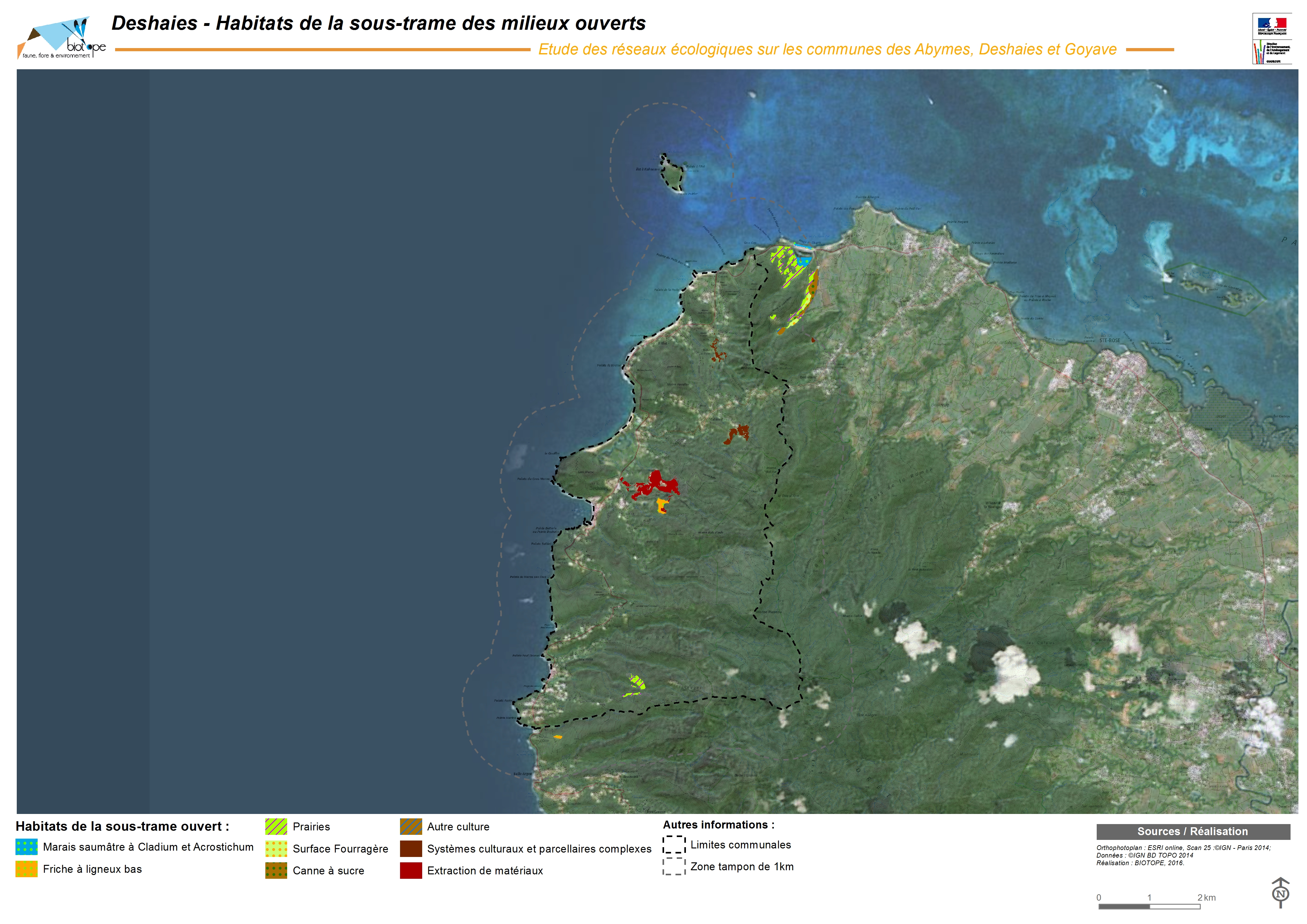Click the Limites communales dashed box symbol
Screen dimensions: 1307x924
pyautogui.click(x=674, y=845)
